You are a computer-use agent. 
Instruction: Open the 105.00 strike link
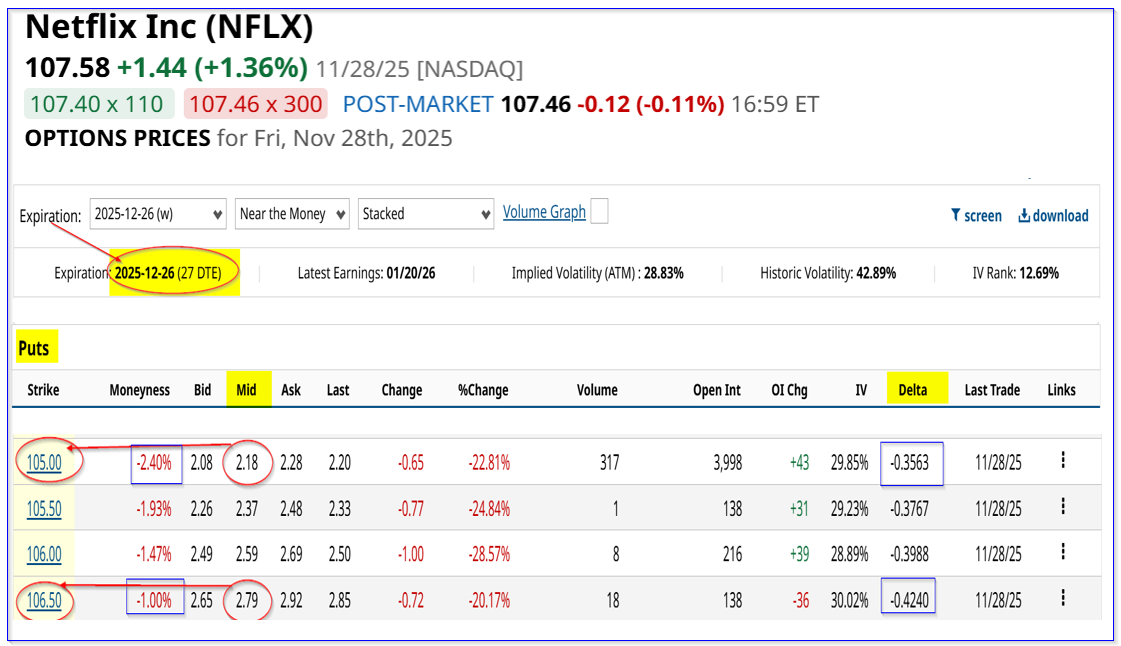[42, 462]
